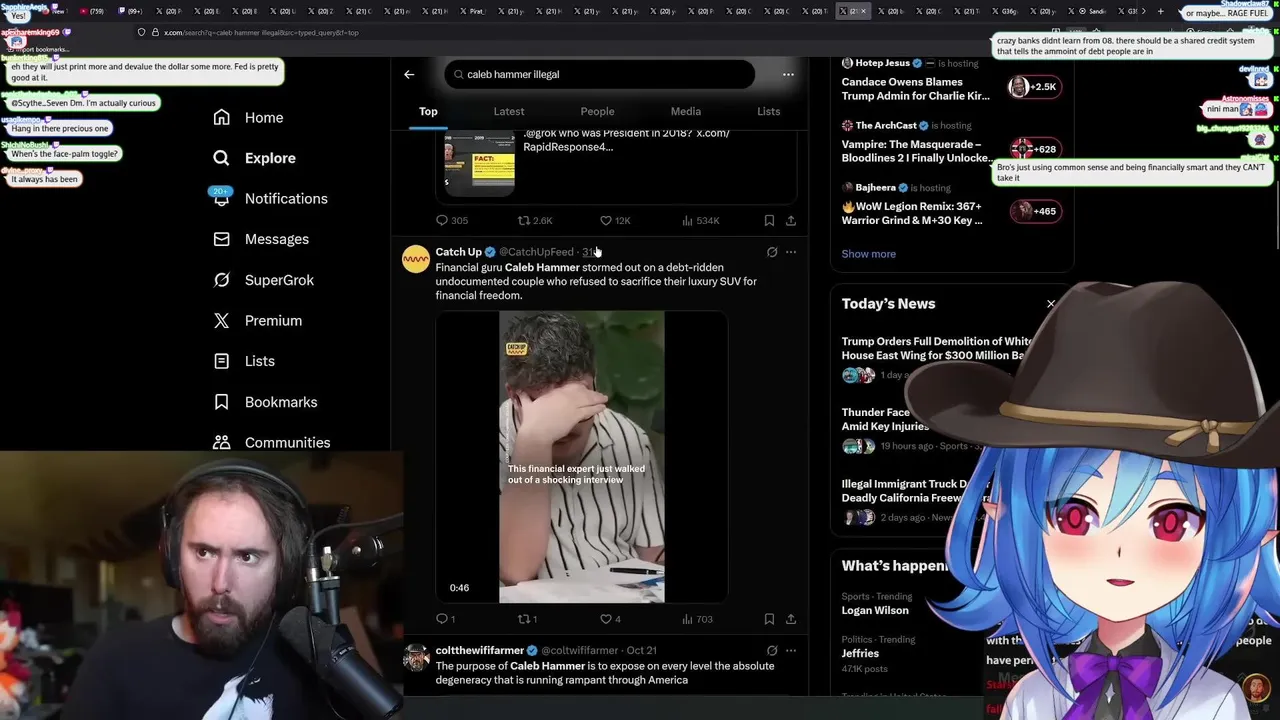Image resolution: width=1280 pixels, height=720 pixels.
Task: Click the Communities people icon
Action: pyautogui.click(x=222, y=442)
